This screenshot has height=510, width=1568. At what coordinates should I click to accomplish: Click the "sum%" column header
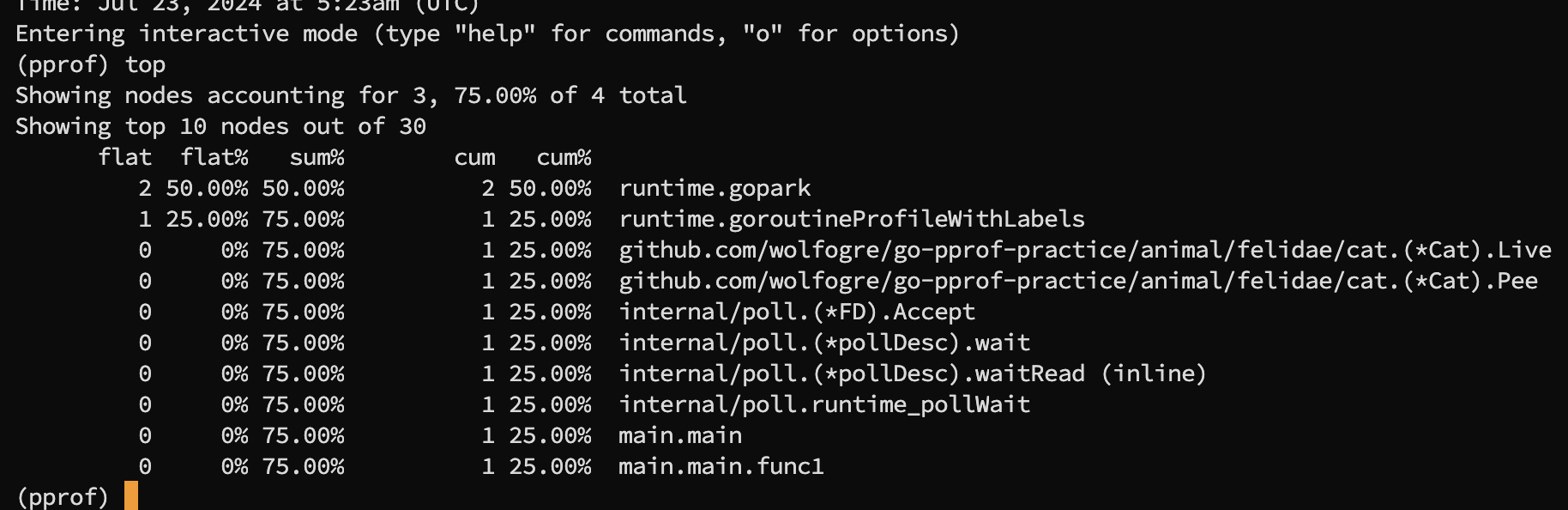point(317,157)
